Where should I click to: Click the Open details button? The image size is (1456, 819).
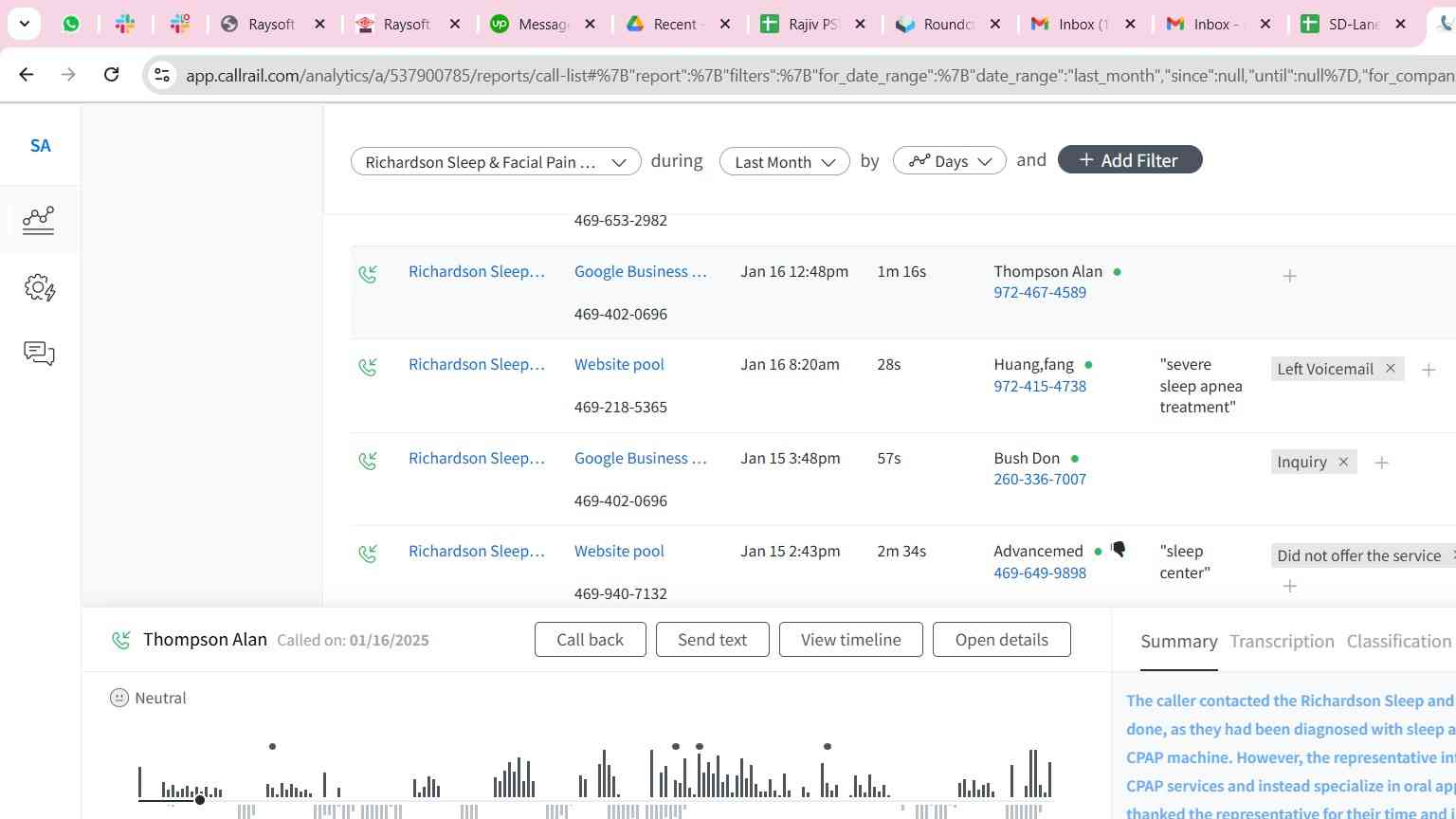(x=1002, y=640)
